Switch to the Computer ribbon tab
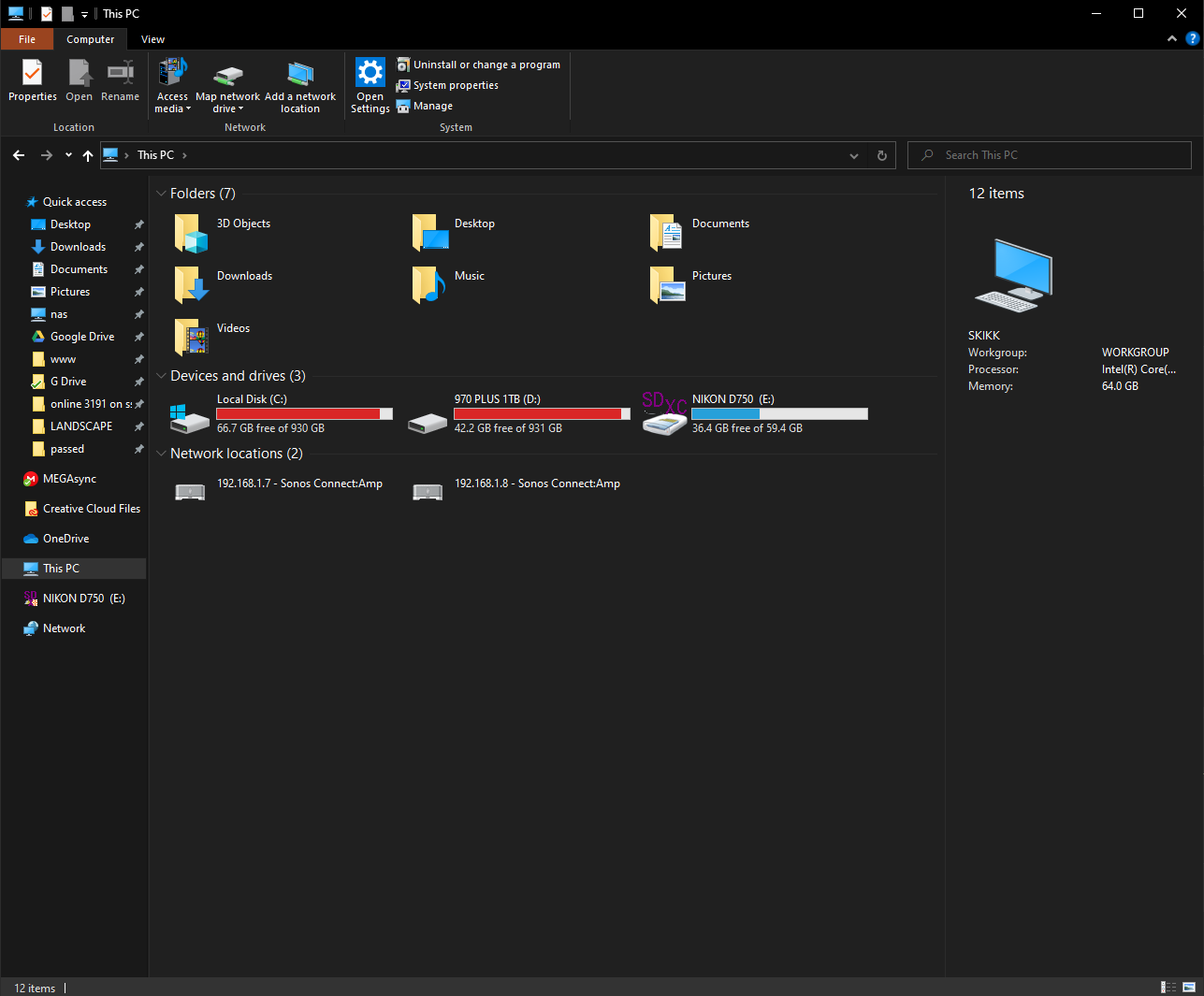Screen dimensions: 1204x996 click(x=91, y=39)
